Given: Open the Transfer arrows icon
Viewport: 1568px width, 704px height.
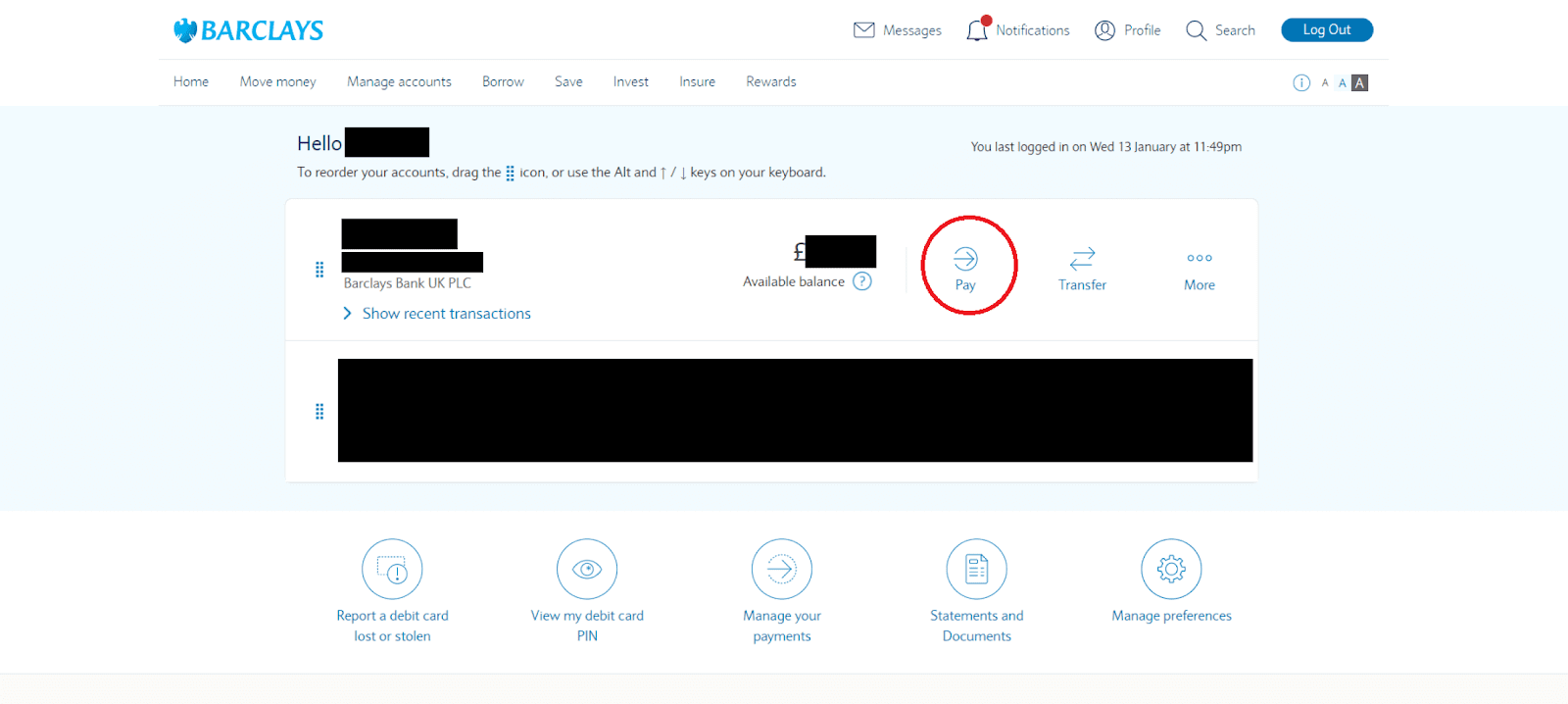Looking at the screenshot, I should [1082, 259].
